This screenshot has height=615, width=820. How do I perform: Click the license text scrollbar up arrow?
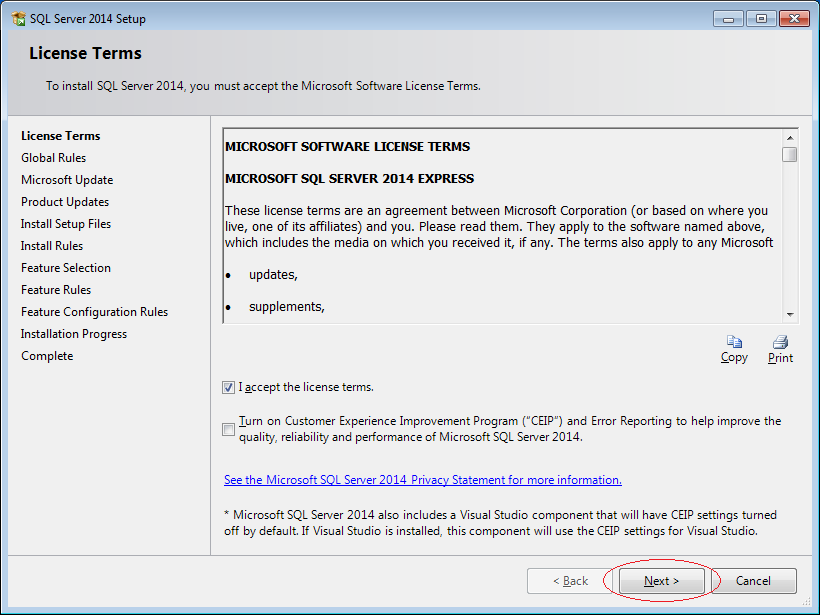click(x=790, y=138)
